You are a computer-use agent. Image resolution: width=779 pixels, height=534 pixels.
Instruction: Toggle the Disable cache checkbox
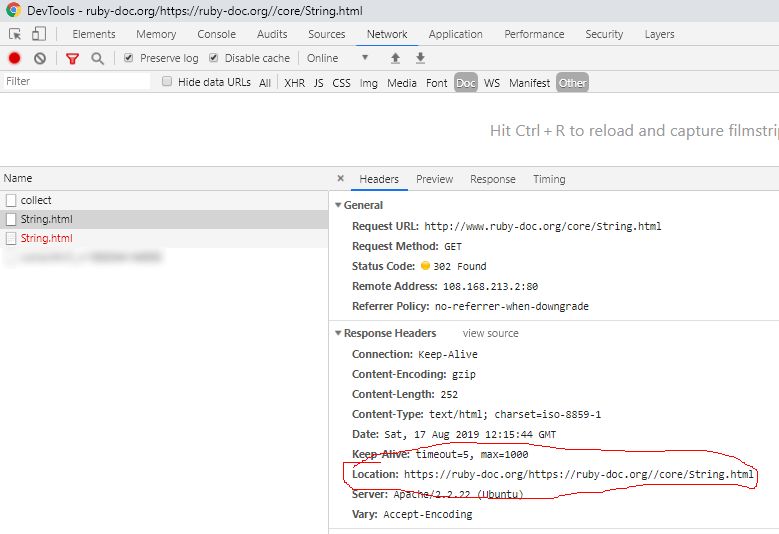214,58
